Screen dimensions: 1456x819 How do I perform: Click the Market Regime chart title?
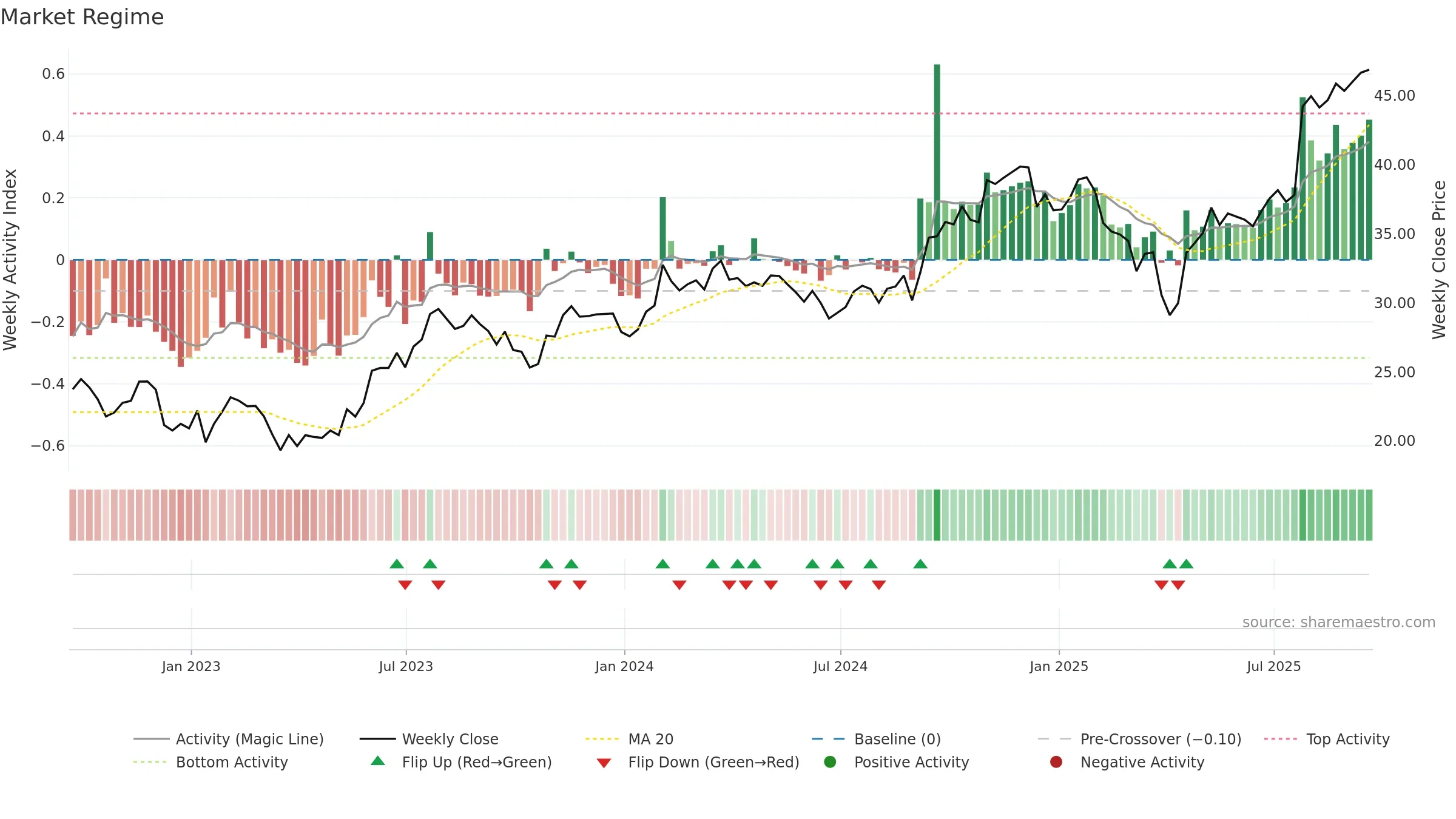(82, 17)
